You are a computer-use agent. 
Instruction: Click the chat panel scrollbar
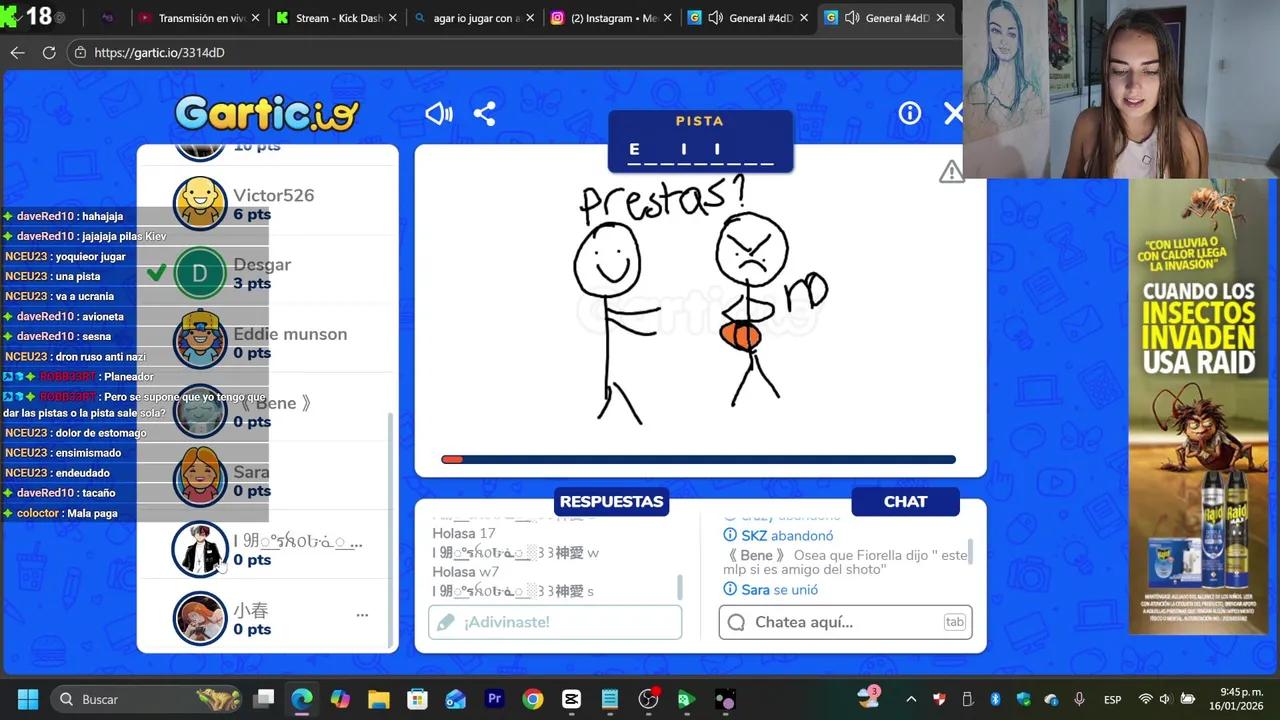(970, 551)
